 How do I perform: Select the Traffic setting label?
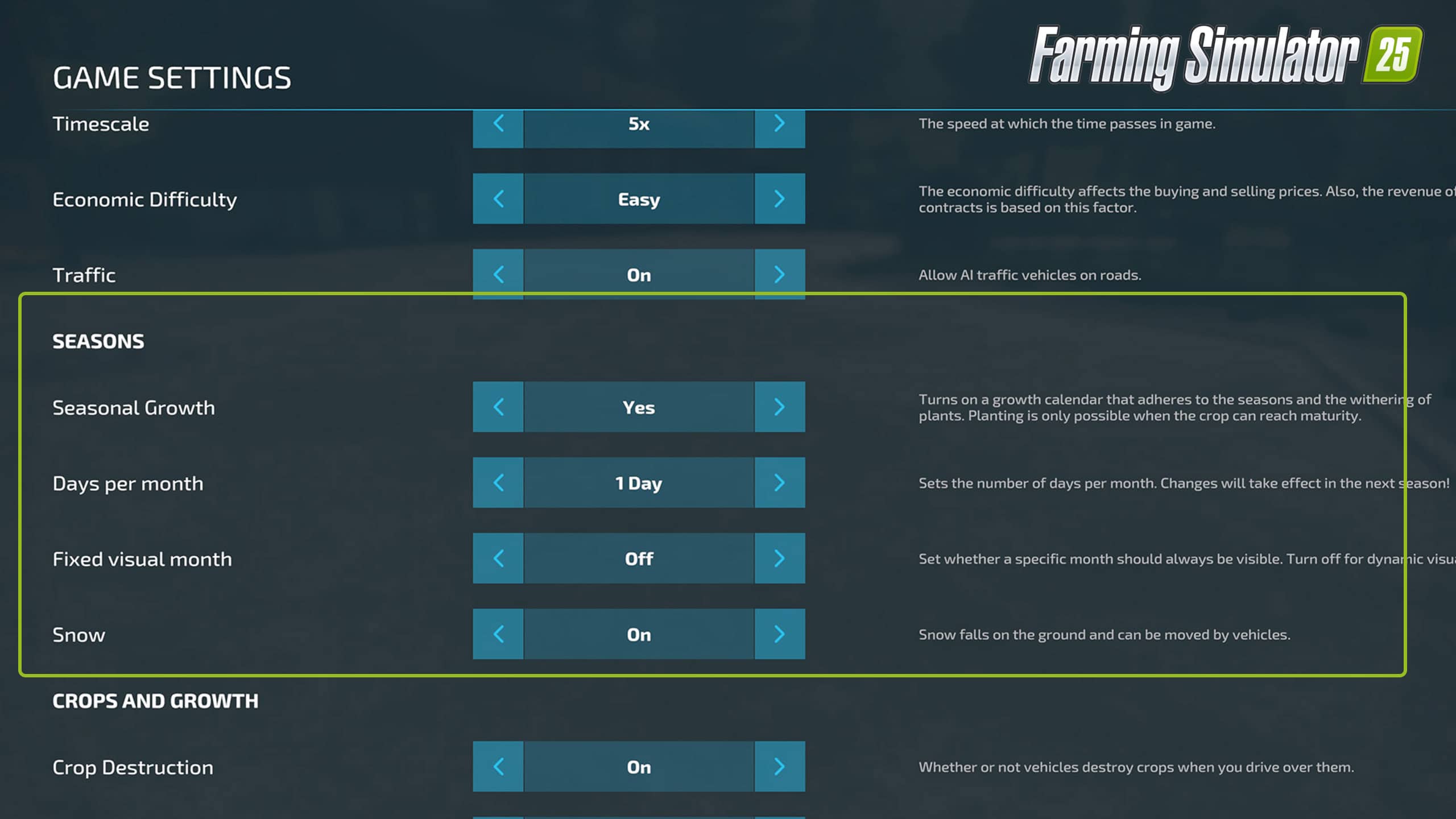click(84, 275)
